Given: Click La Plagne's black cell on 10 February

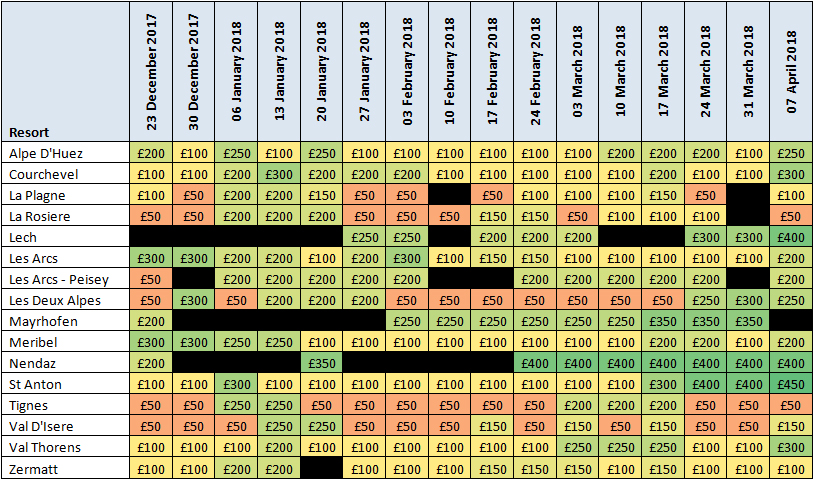Looking at the screenshot, I should pyautogui.click(x=450, y=195).
